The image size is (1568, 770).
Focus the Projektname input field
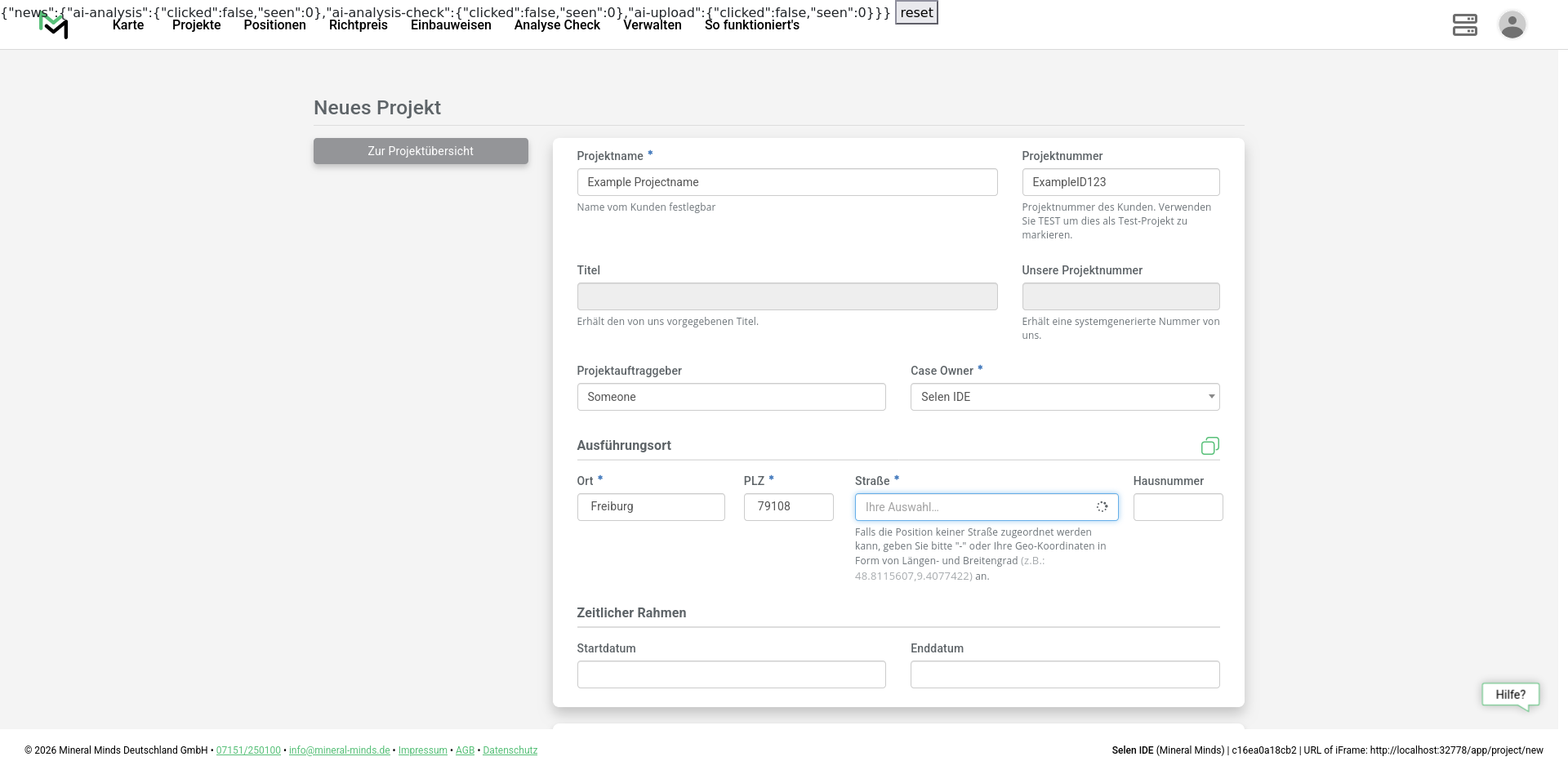click(x=786, y=182)
